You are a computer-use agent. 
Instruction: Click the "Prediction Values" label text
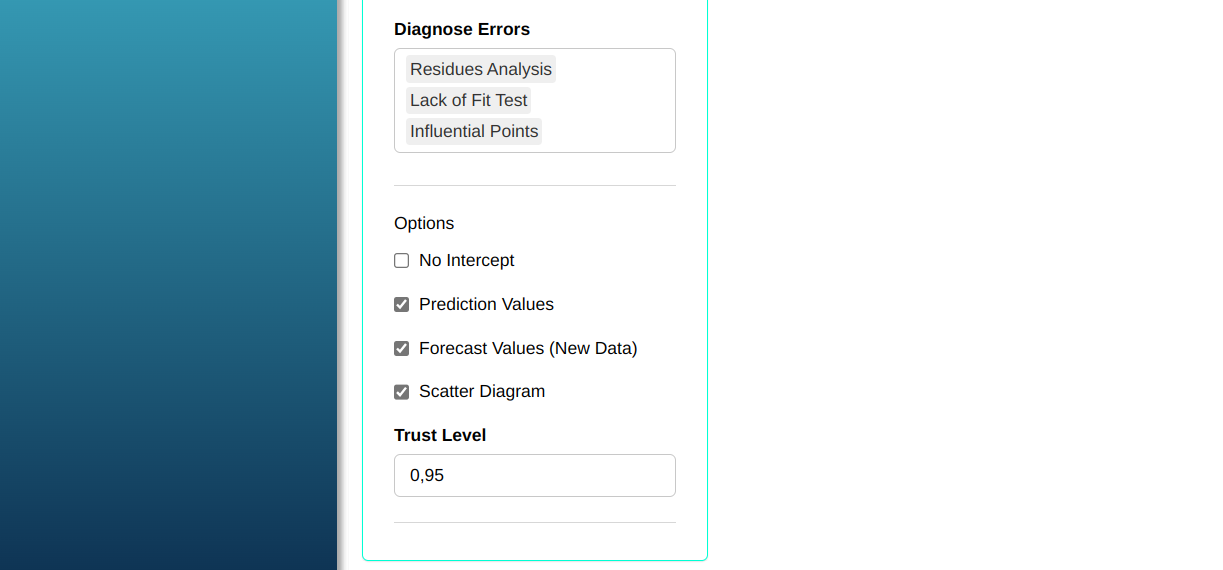click(x=486, y=304)
